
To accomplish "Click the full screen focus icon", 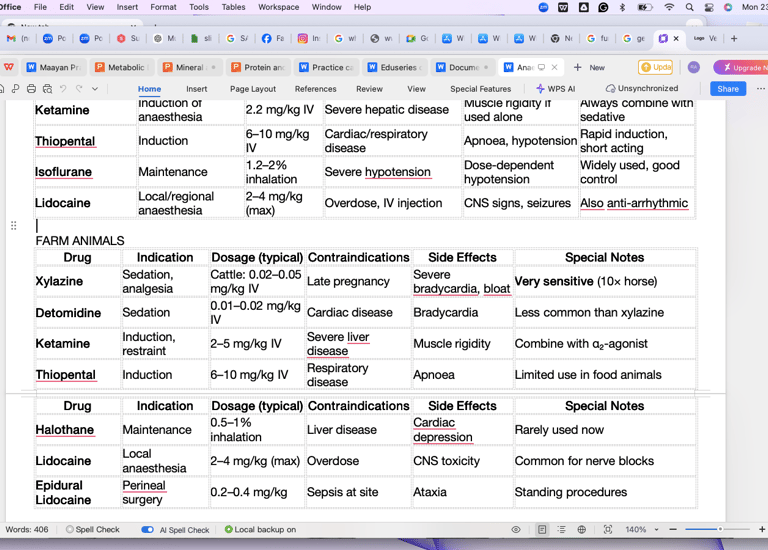I will 608,529.
